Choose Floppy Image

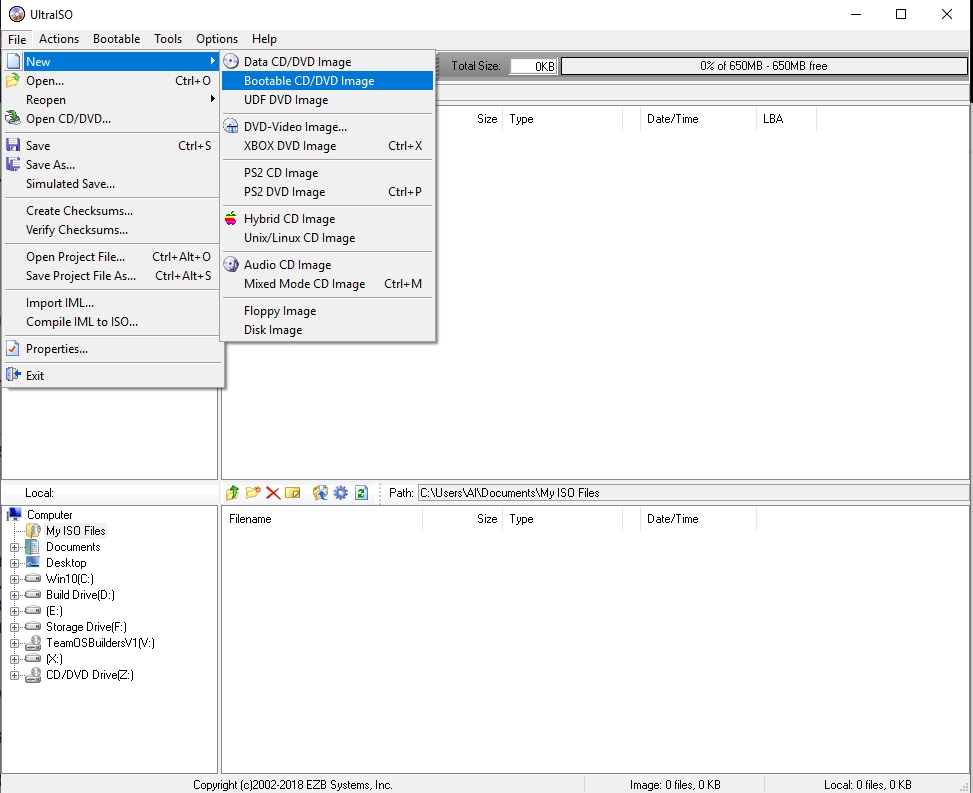point(327,311)
